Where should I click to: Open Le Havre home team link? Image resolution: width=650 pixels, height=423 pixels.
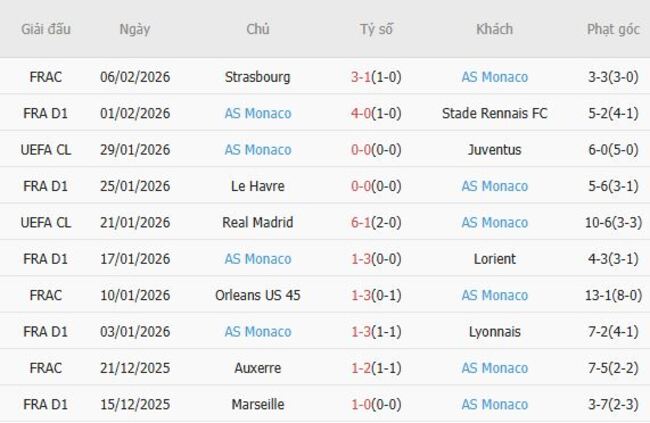(x=258, y=186)
